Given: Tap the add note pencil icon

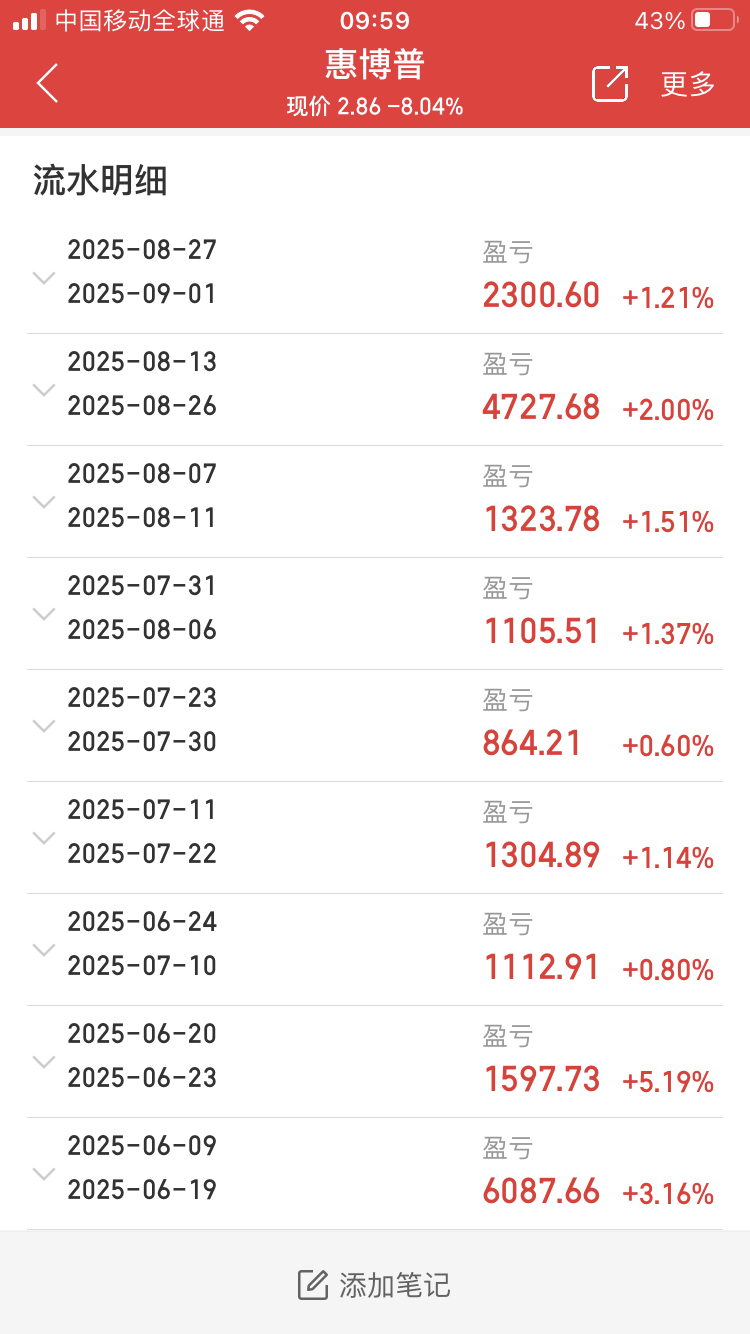Looking at the screenshot, I should coord(313,1284).
